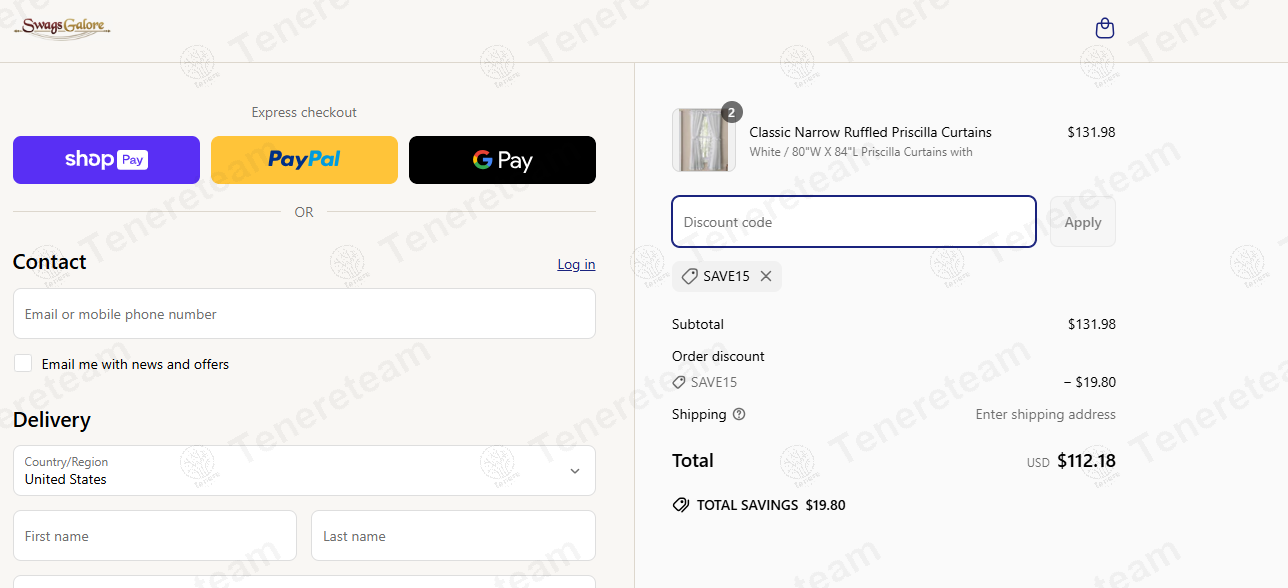The height and width of the screenshot is (588, 1288).
Task: Expand the United States country selector
Action: coord(574,470)
